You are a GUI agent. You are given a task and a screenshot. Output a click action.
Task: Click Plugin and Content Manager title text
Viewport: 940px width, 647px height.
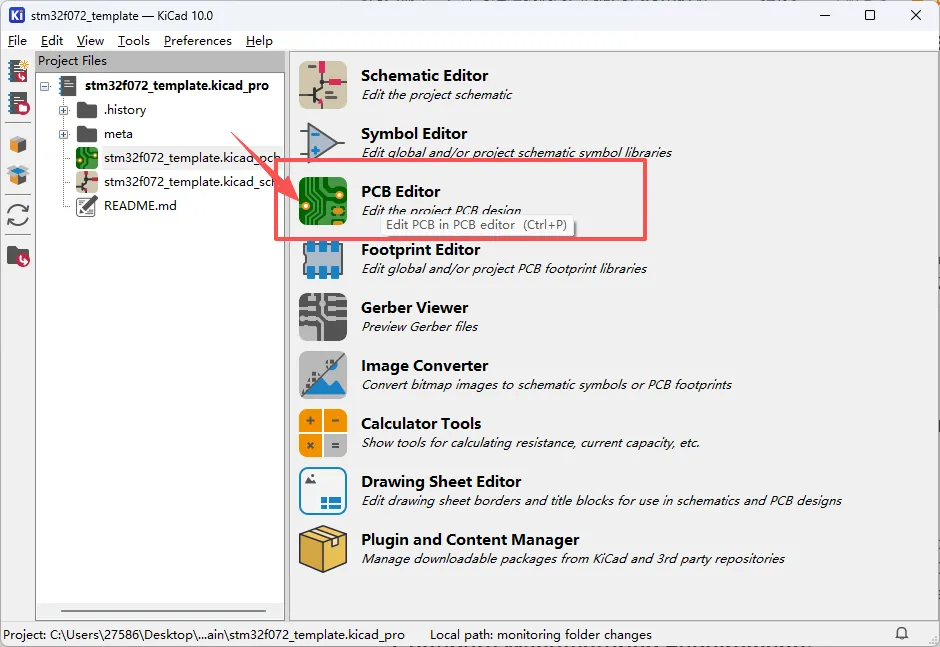click(470, 540)
